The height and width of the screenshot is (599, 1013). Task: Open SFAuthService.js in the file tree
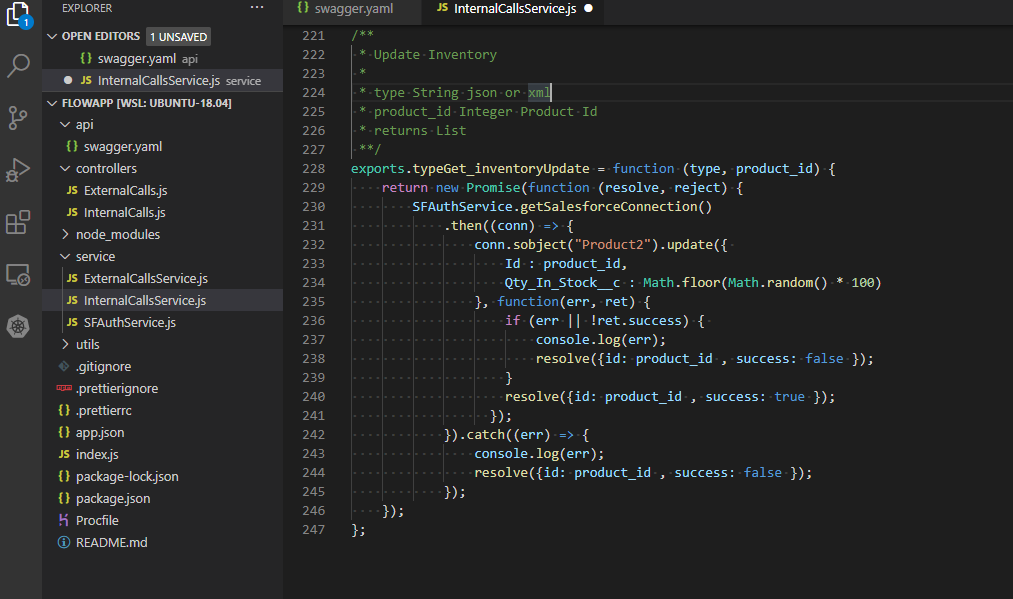tap(129, 323)
